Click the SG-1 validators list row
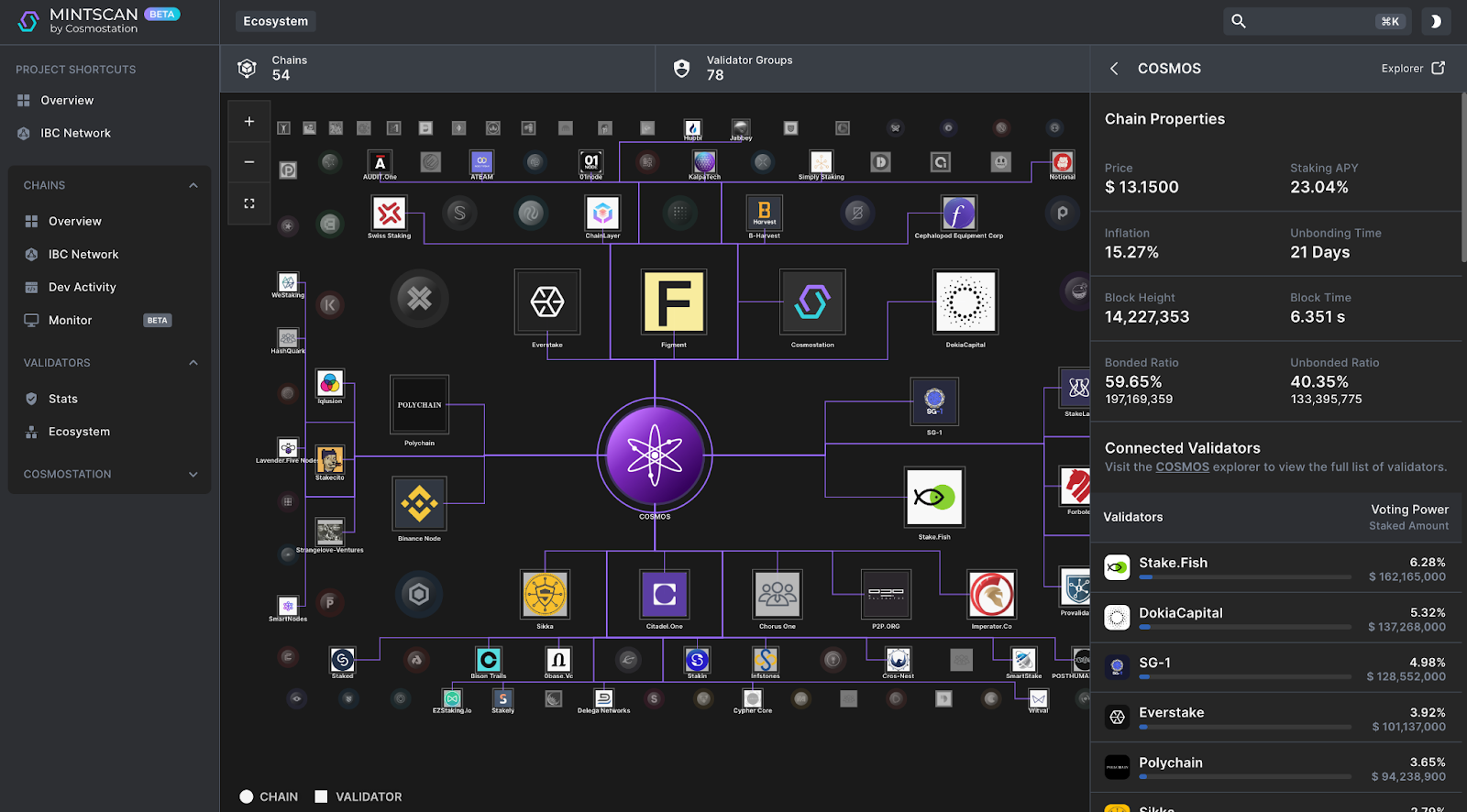 (1276, 667)
